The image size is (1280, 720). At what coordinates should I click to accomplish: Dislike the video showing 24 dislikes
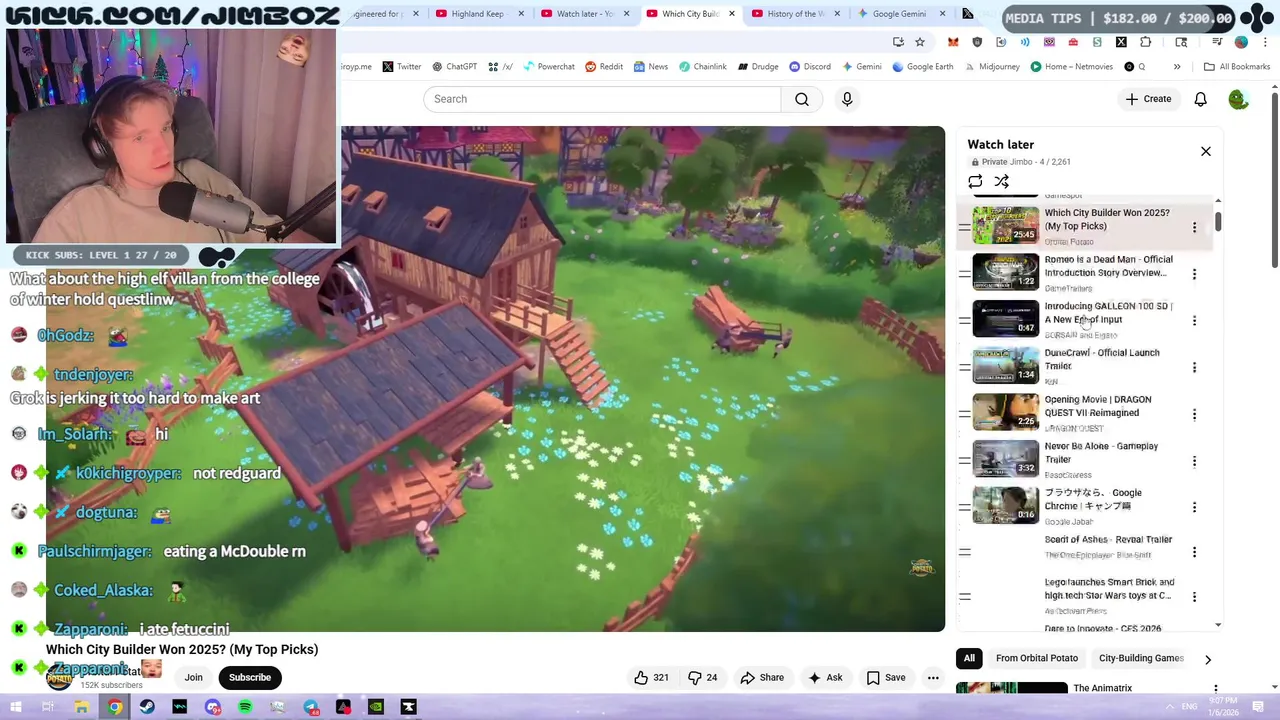703,678
